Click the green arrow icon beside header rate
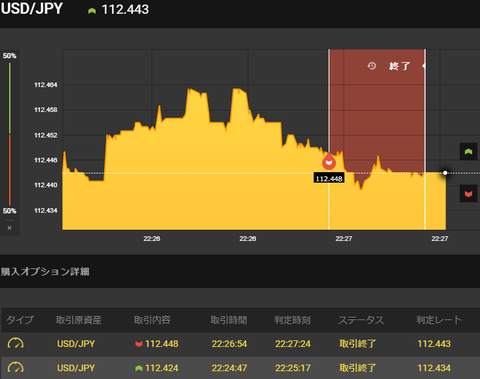Image resolution: width=480 pixels, height=379 pixels. (92, 11)
